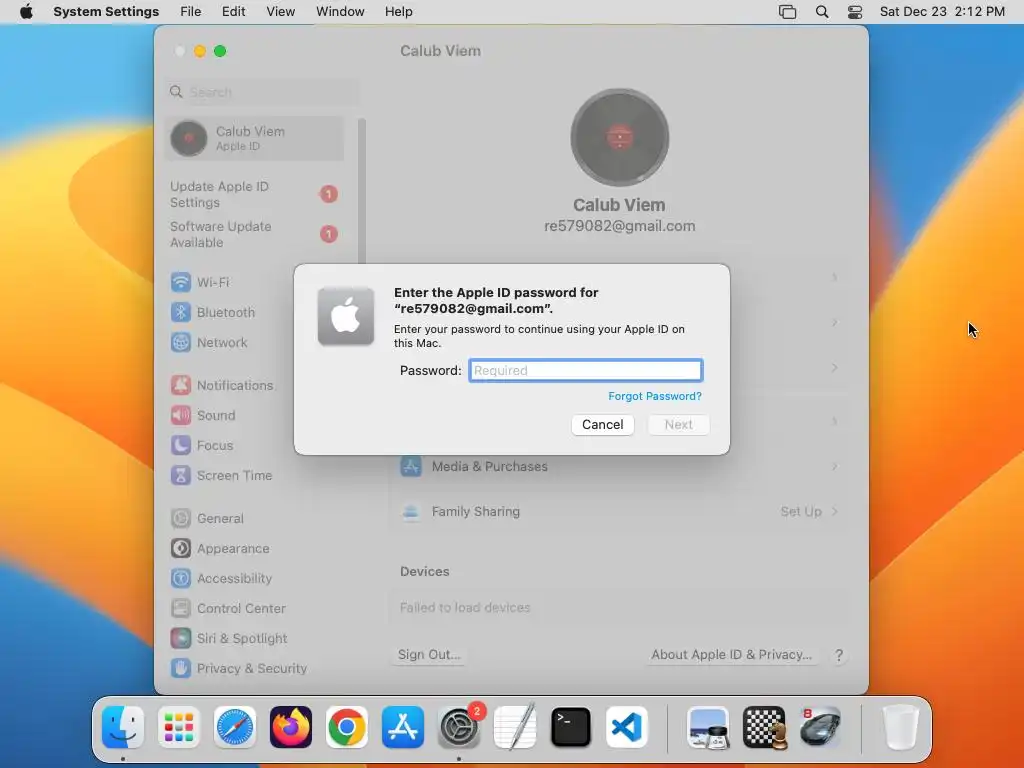Click the Privacy & Security hand icon
This screenshot has width=1024, height=768.
(x=181, y=669)
